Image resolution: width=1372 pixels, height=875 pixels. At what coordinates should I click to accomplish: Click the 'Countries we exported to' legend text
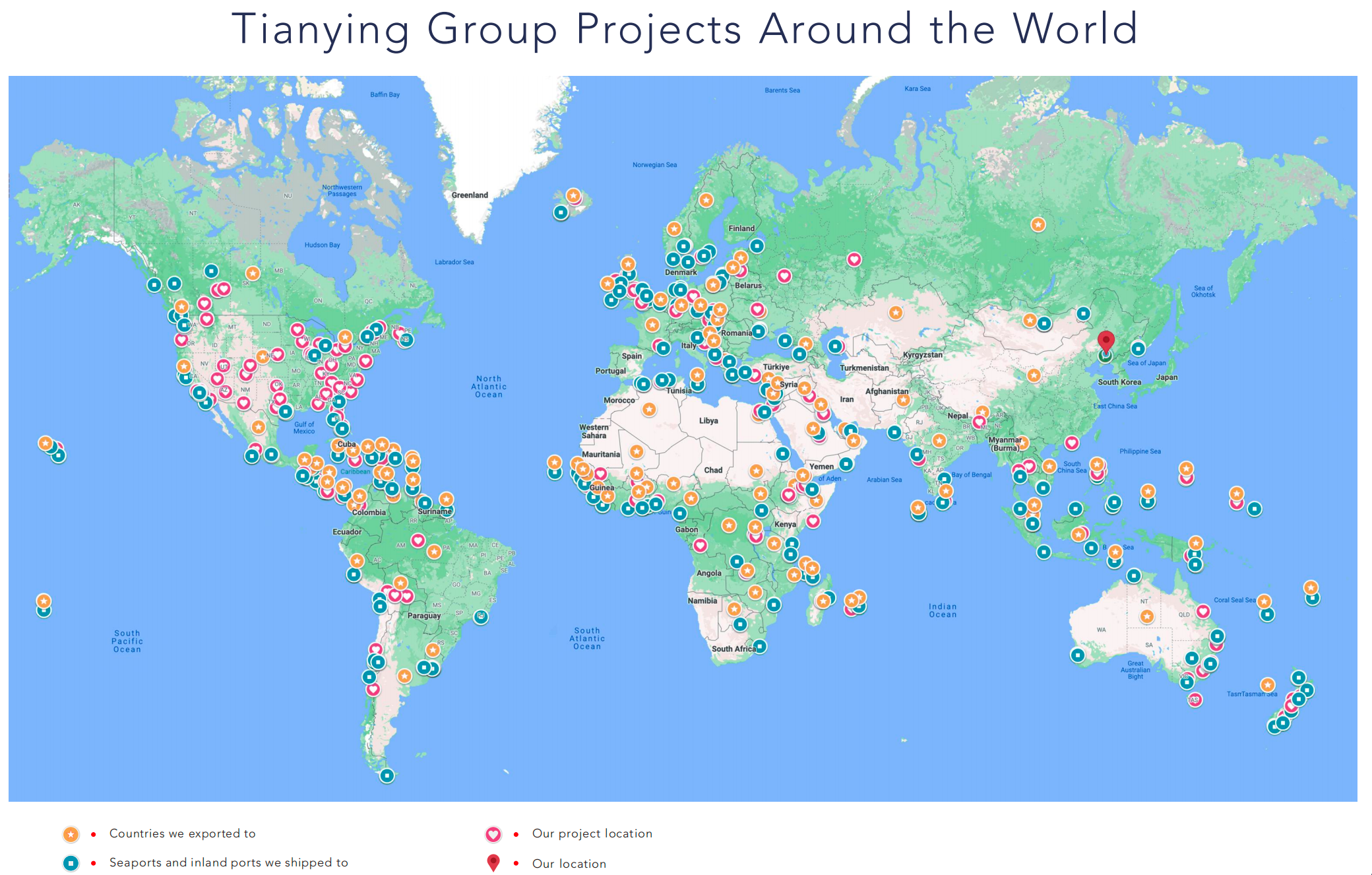click(x=182, y=833)
